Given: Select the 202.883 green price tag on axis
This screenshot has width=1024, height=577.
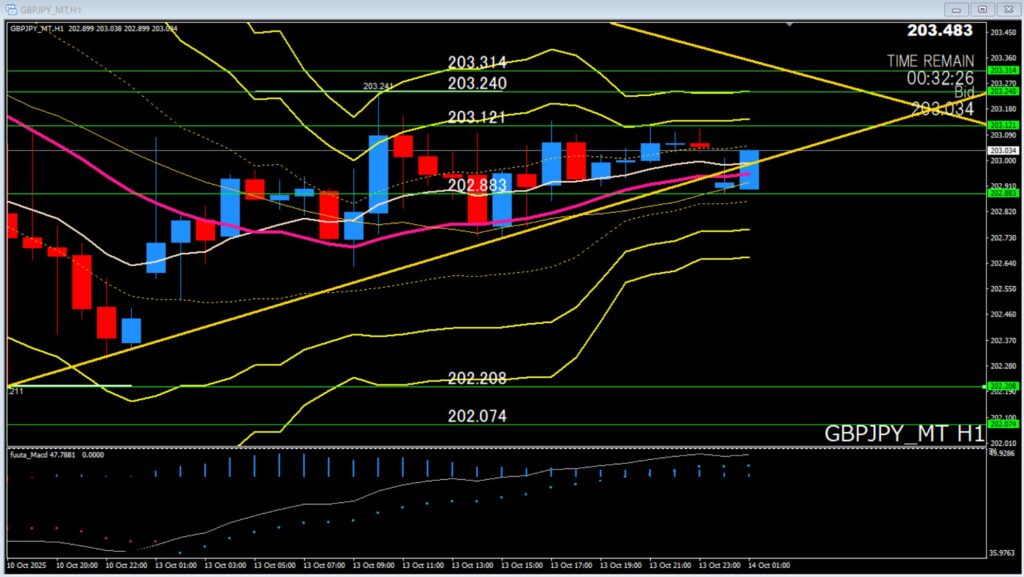Looking at the screenshot, I should 1002,194.
